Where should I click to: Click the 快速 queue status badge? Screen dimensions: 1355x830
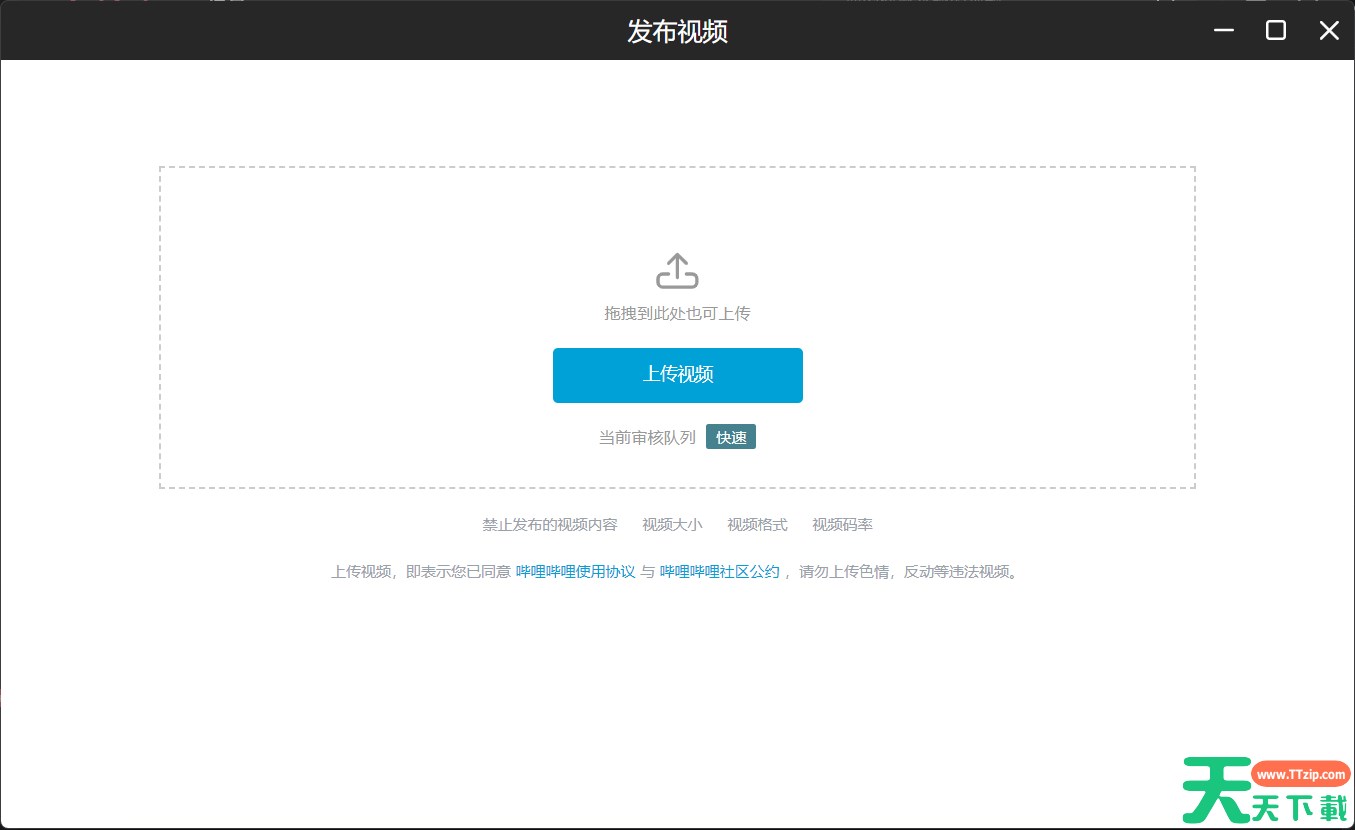click(730, 437)
